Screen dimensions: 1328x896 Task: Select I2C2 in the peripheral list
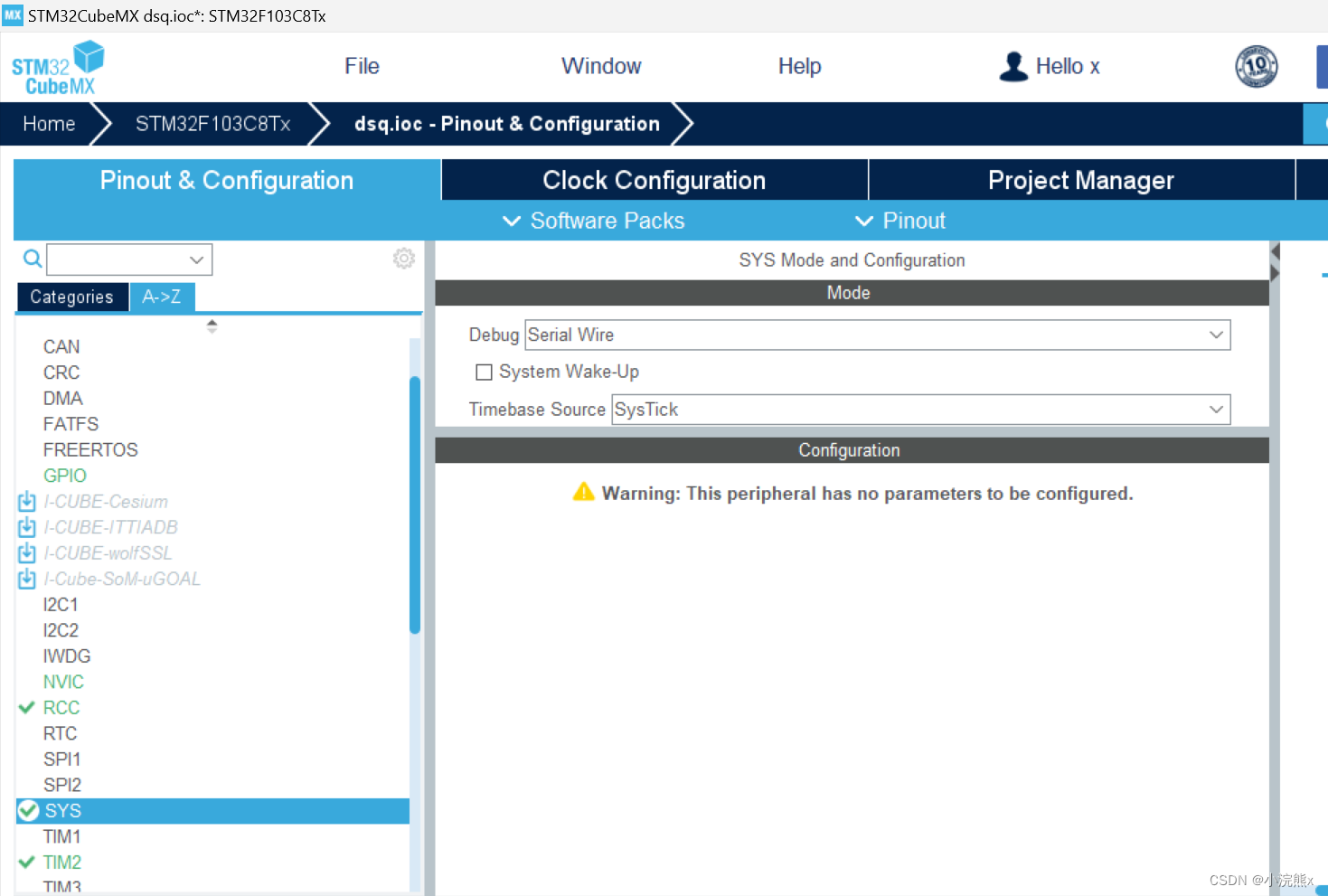61,630
